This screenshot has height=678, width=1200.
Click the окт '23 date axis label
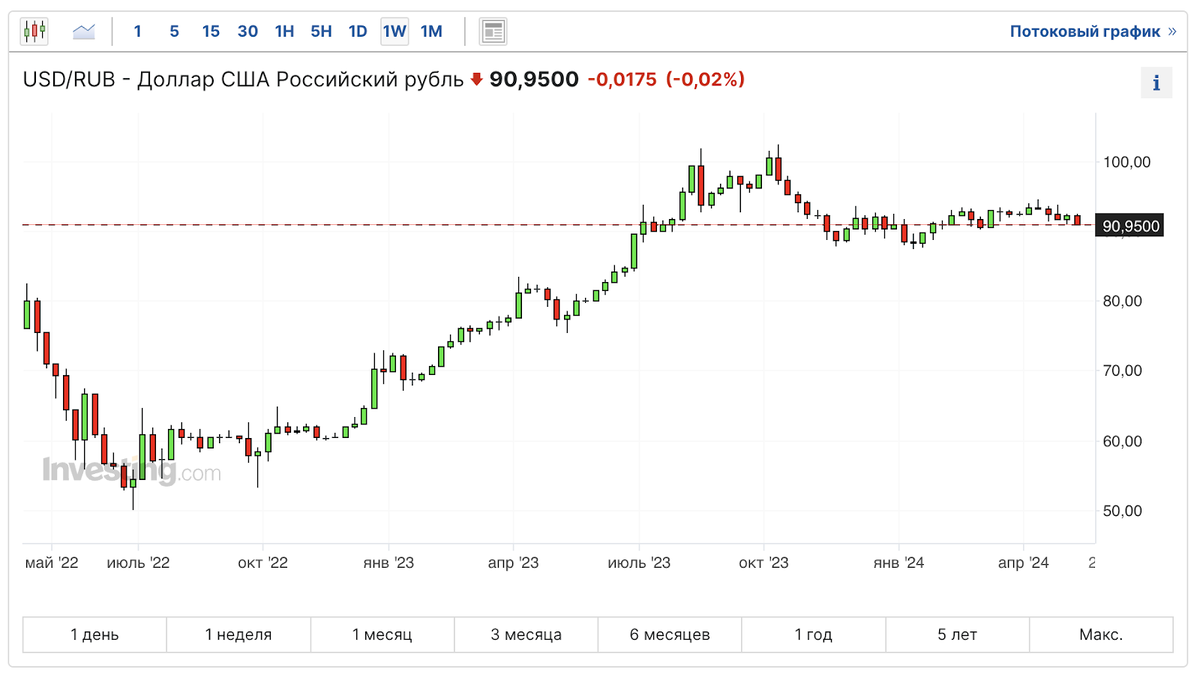764,564
